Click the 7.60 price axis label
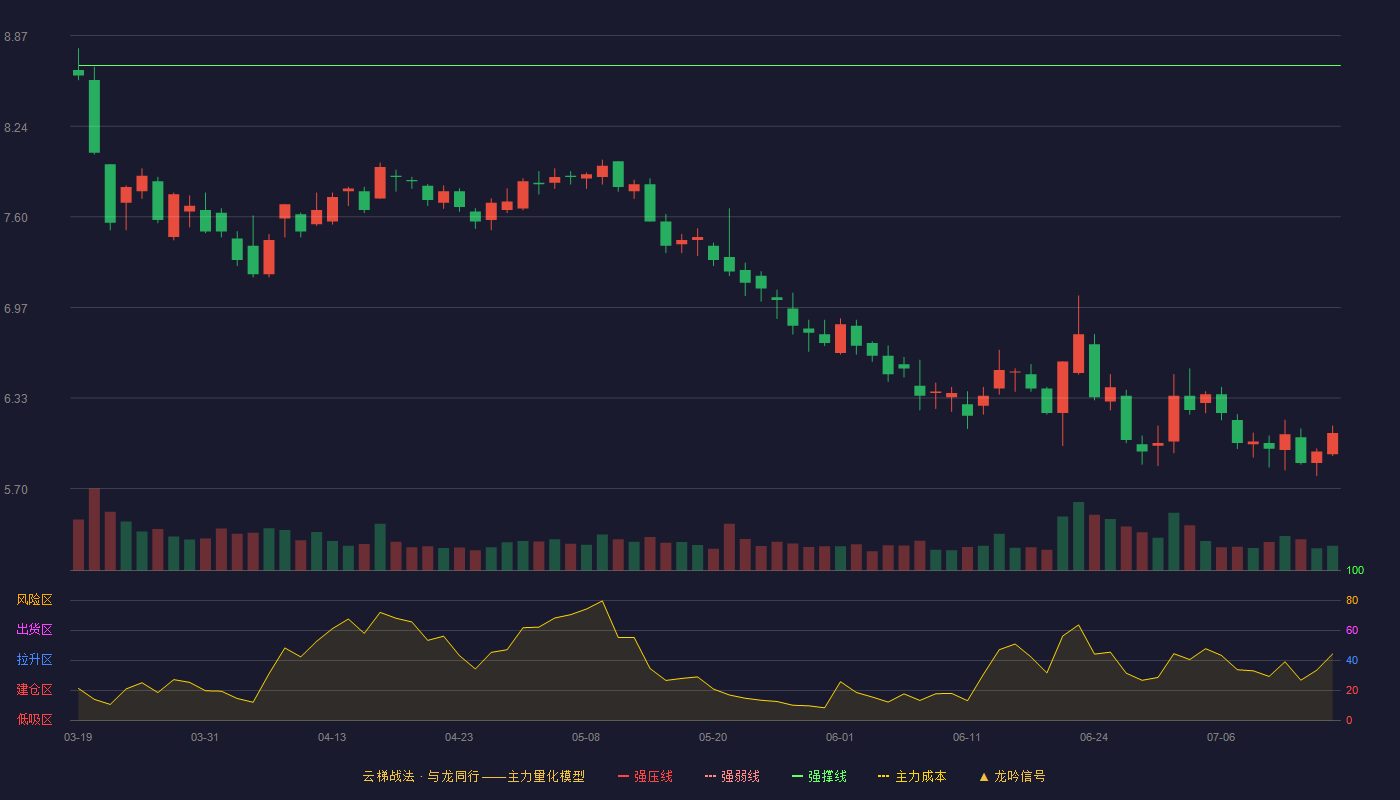Image resolution: width=1400 pixels, height=800 pixels. point(16,218)
